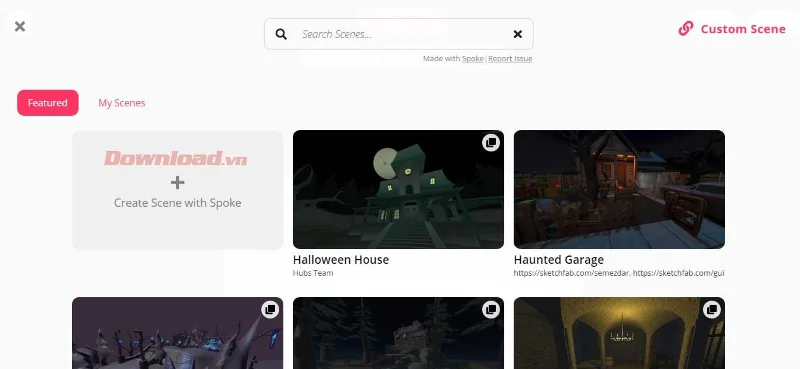
Task: Click copy icon on chandelier hall scene
Action: pyautogui.click(x=712, y=309)
